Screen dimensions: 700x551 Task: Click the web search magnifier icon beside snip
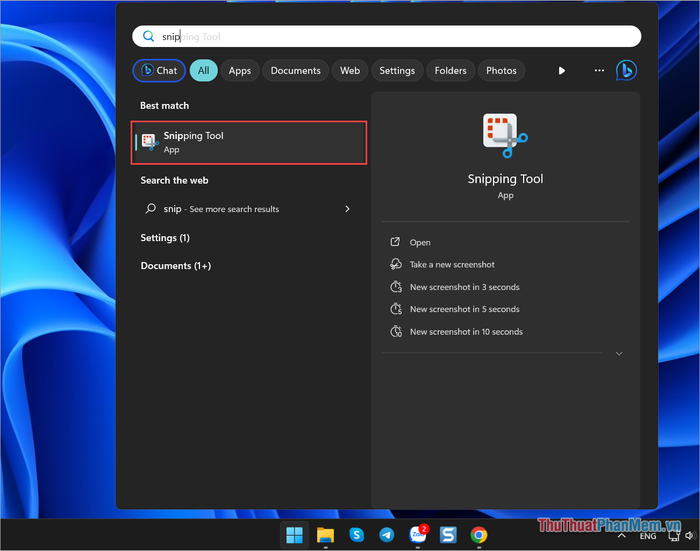(150, 209)
